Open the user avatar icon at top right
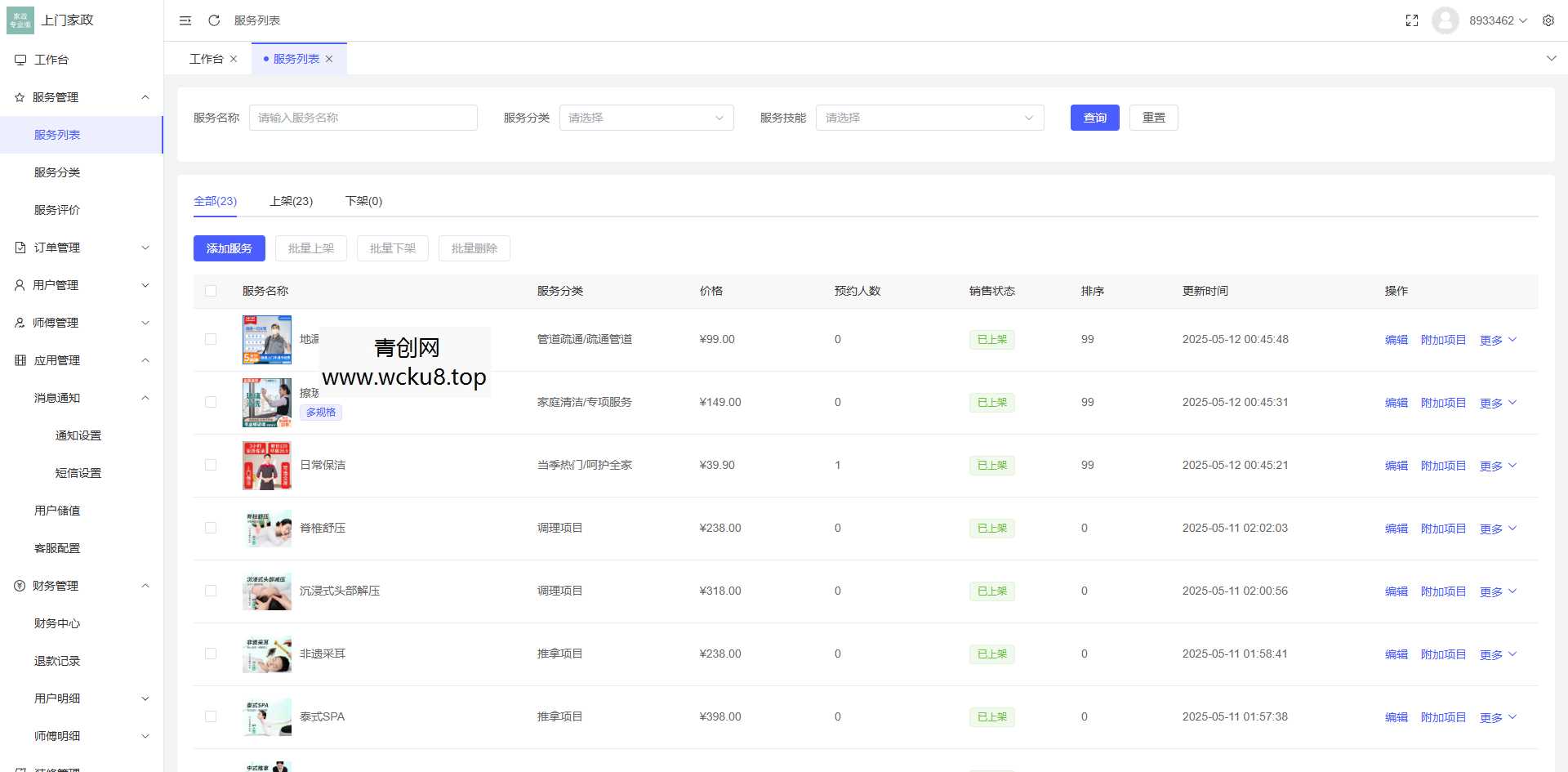The height and width of the screenshot is (772, 1568). [x=1445, y=20]
